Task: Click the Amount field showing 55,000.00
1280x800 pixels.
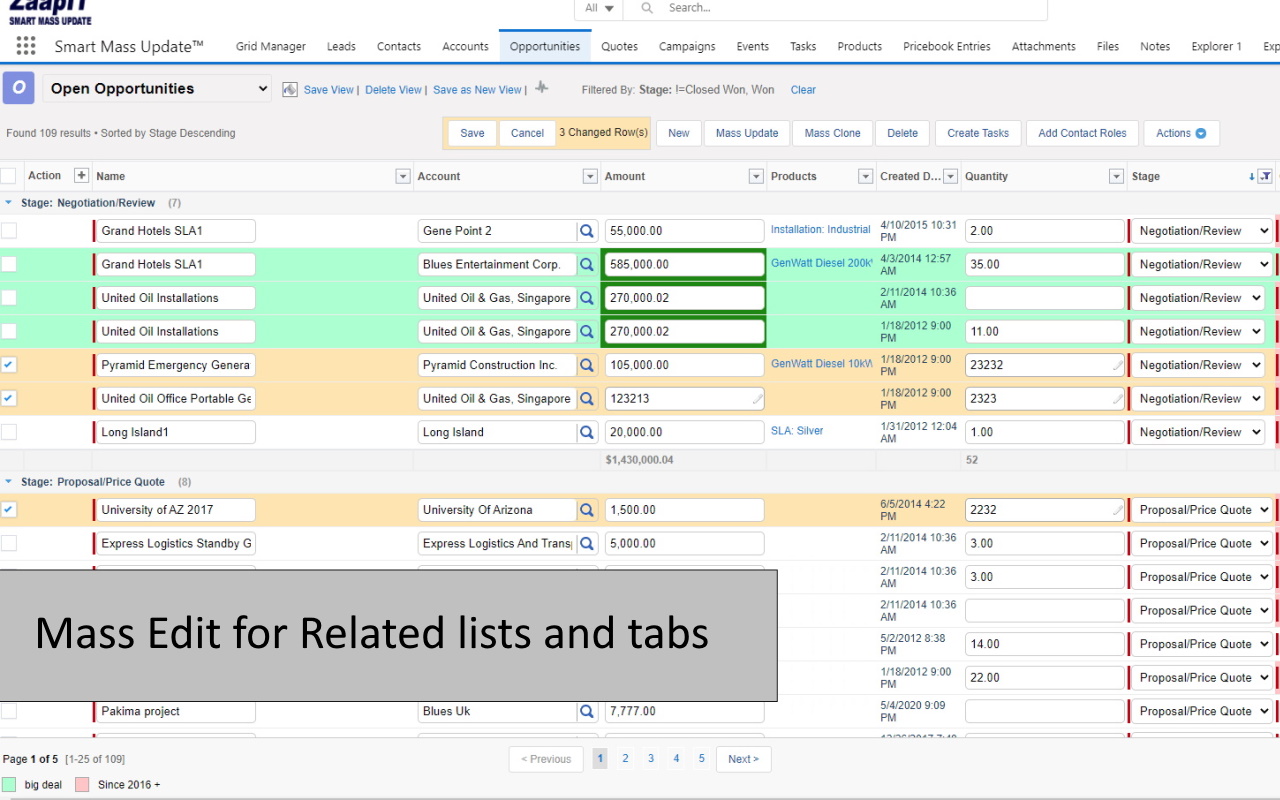Action: click(684, 231)
